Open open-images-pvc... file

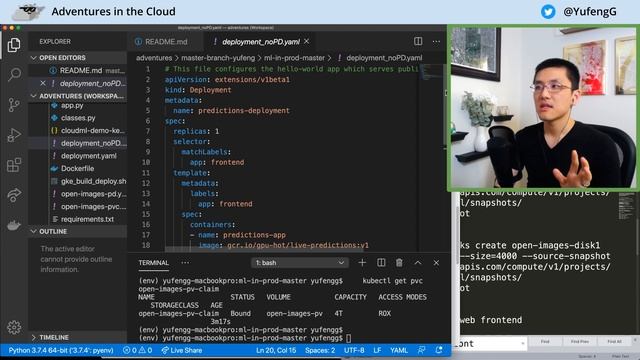tap(93, 207)
